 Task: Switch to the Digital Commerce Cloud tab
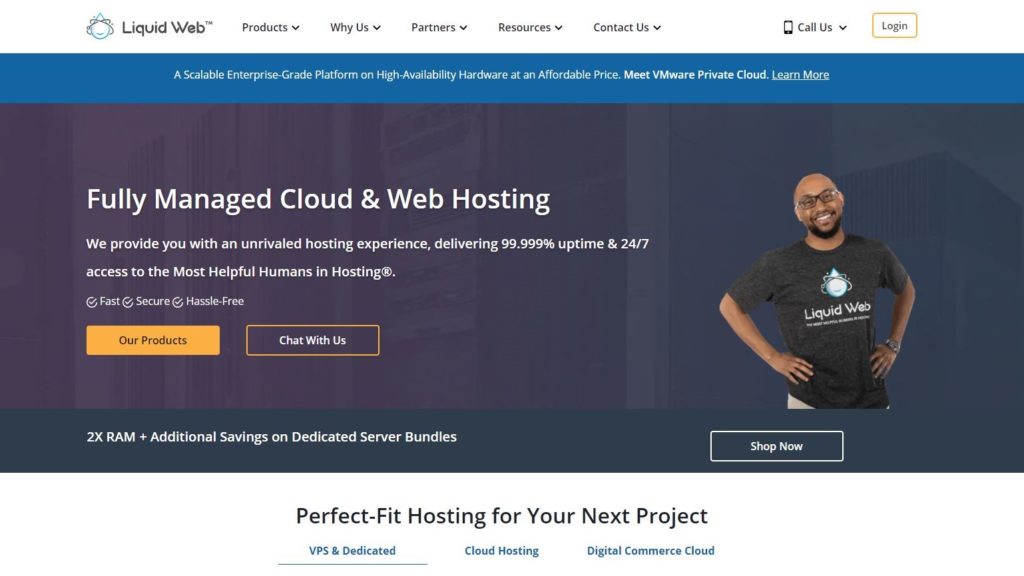[650, 551]
